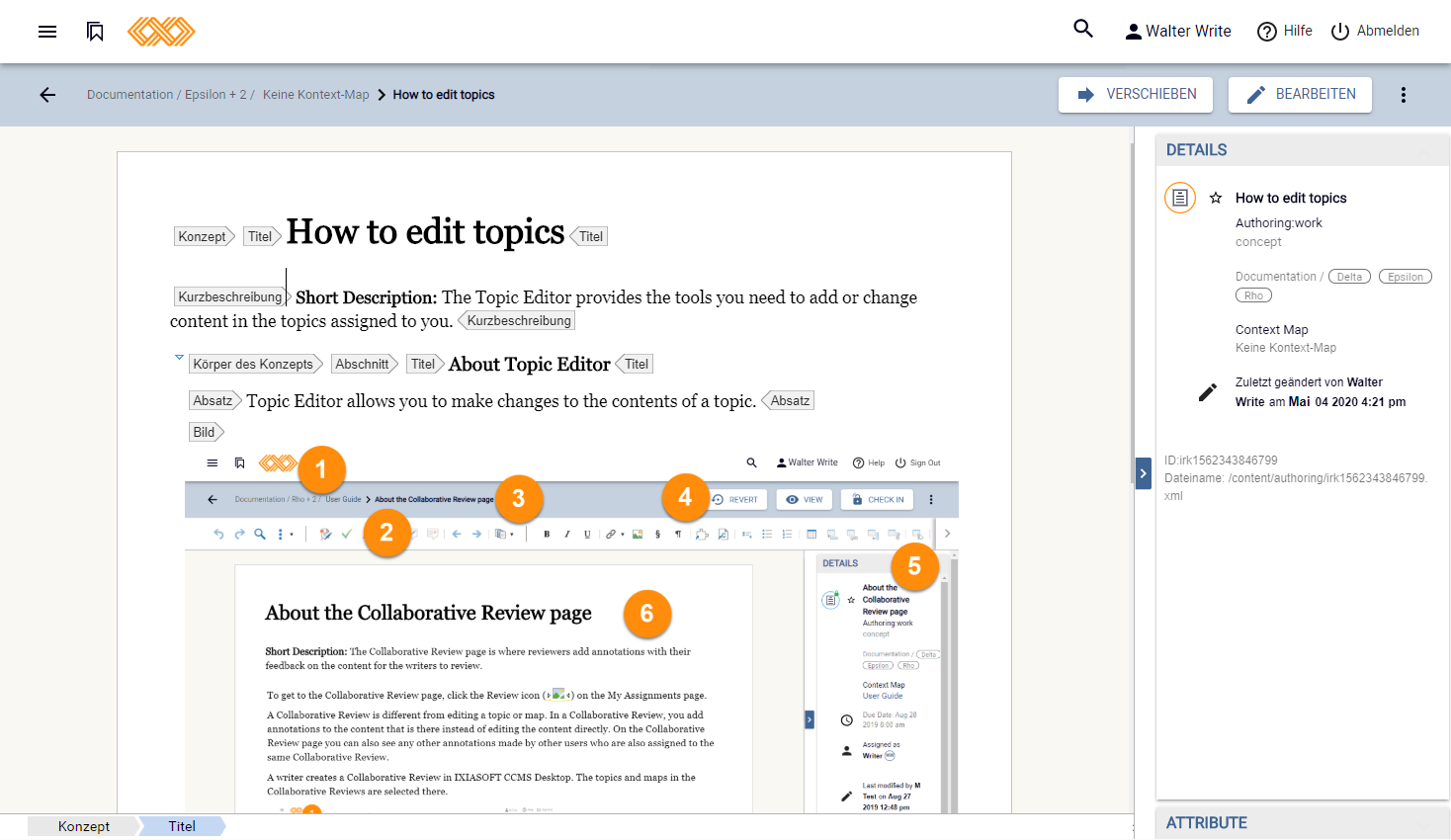Select closing Titel tag after heading
This screenshot has height=840, width=1451.
(589, 236)
